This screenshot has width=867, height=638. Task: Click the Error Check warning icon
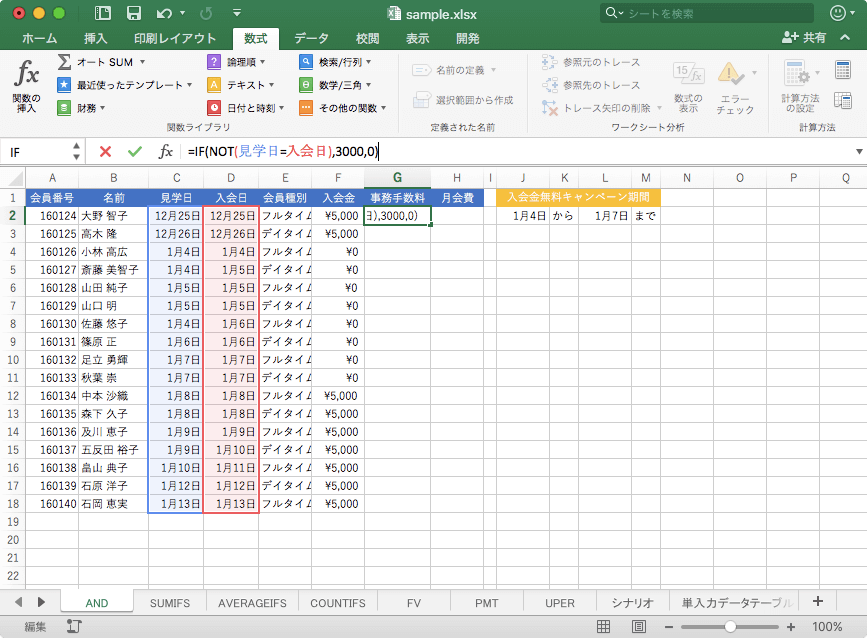click(x=730, y=74)
